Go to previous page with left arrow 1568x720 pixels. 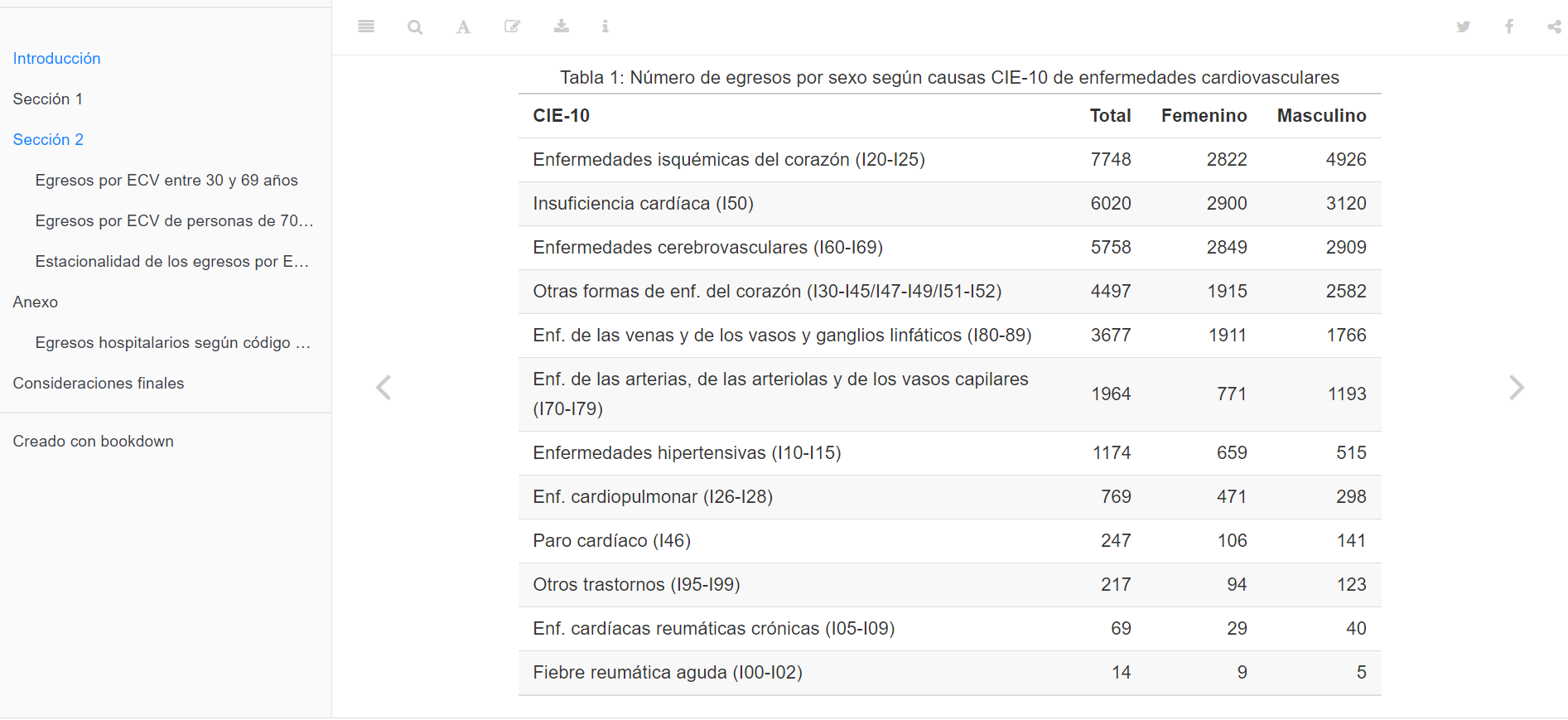click(x=384, y=388)
